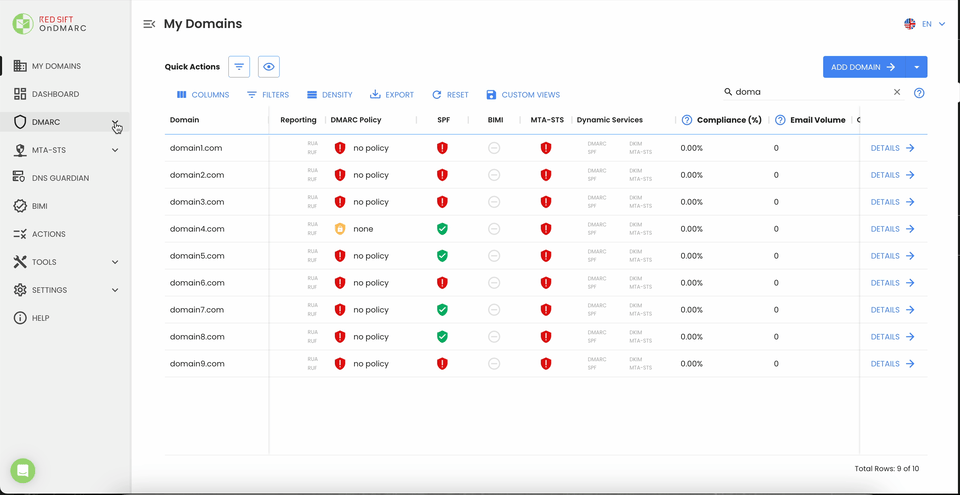Open the green chat widget bubble
The width and height of the screenshot is (960, 495).
pyautogui.click(x=23, y=471)
